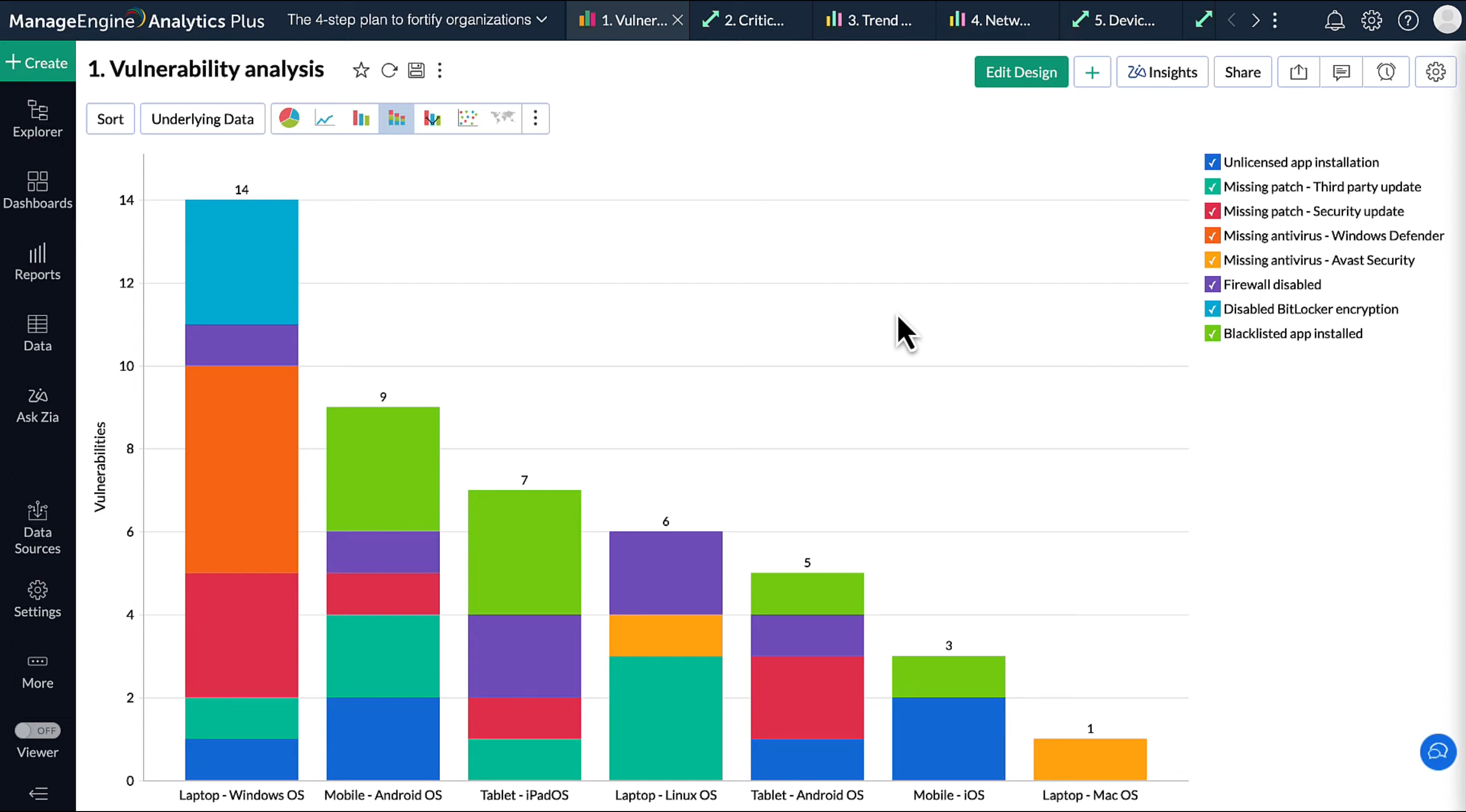Viewport: 1466px width, 812px height.
Task: Uncheck the Blacklisted app installed checkbox
Action: click(x=1212, y=334)
